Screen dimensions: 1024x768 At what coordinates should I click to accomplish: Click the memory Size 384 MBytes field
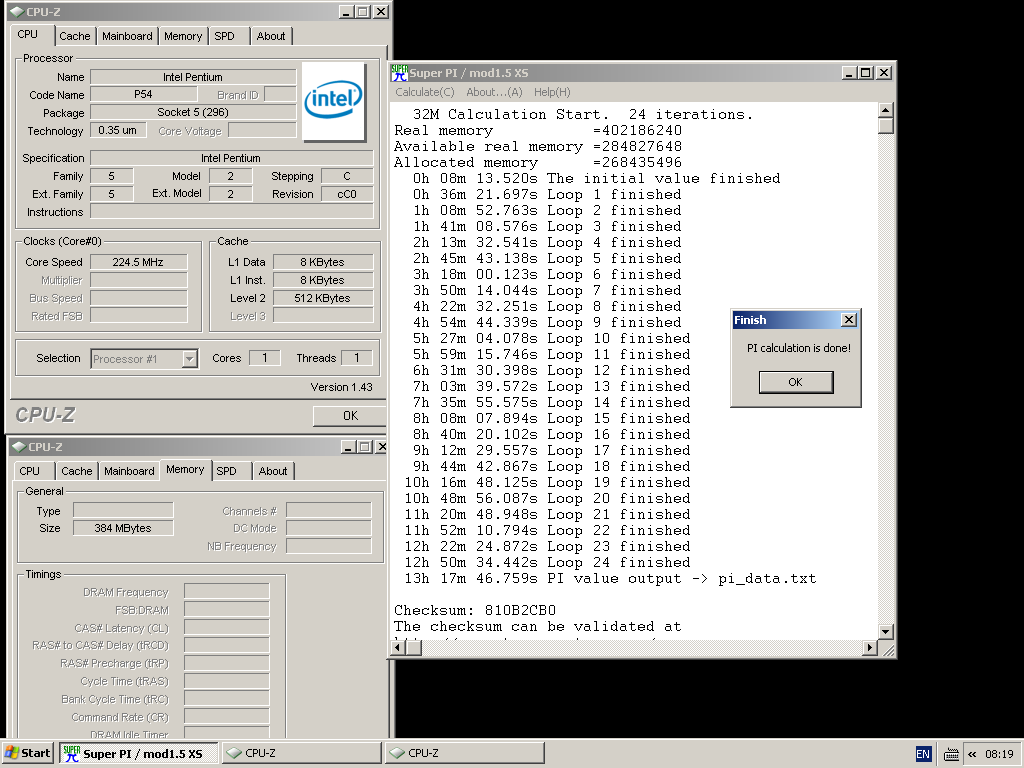click(123, 528)
